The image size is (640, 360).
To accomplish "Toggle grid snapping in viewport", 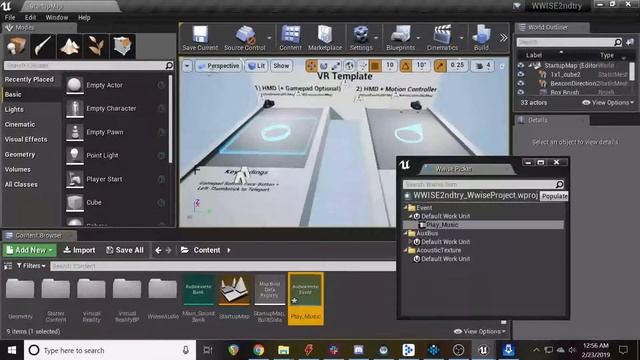I will point(376,66).
